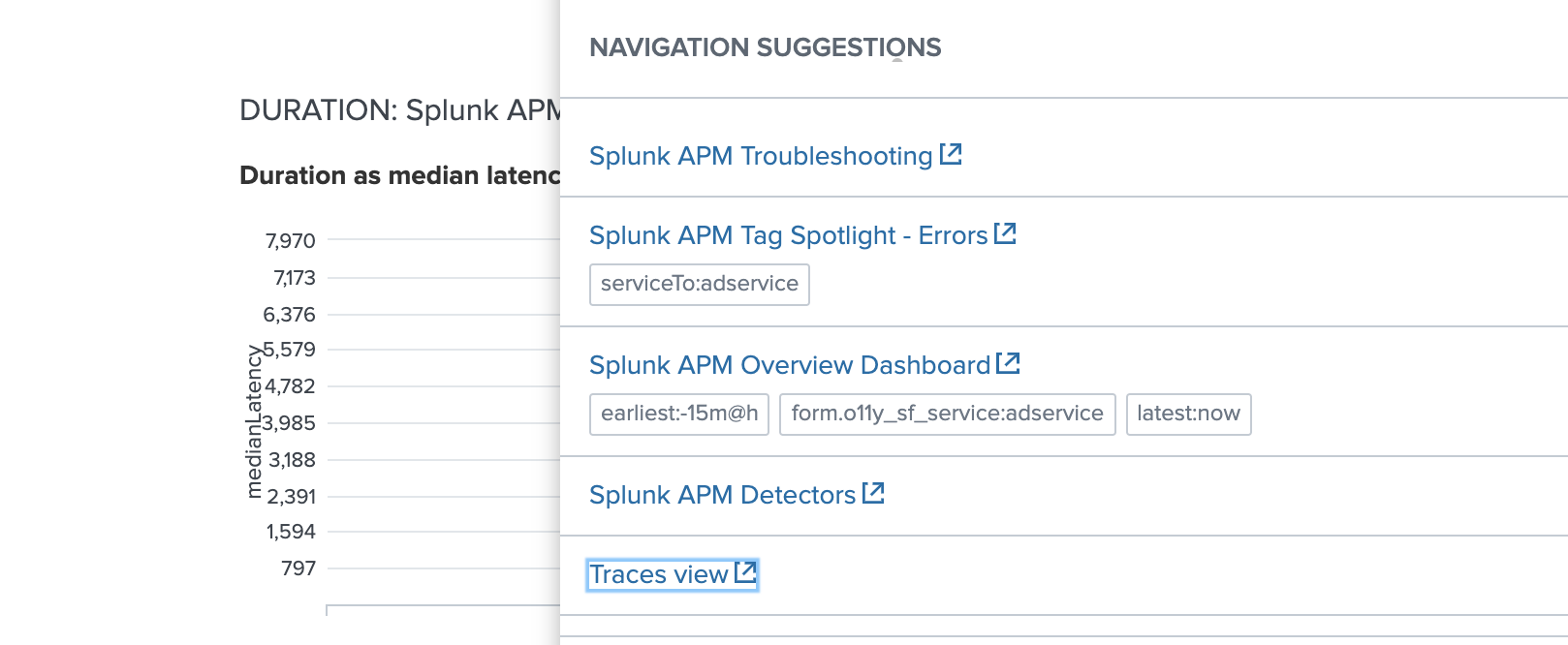The image size is (1568, 645).
Task: Click the 797 y-axis value
Action: (298, 568)
